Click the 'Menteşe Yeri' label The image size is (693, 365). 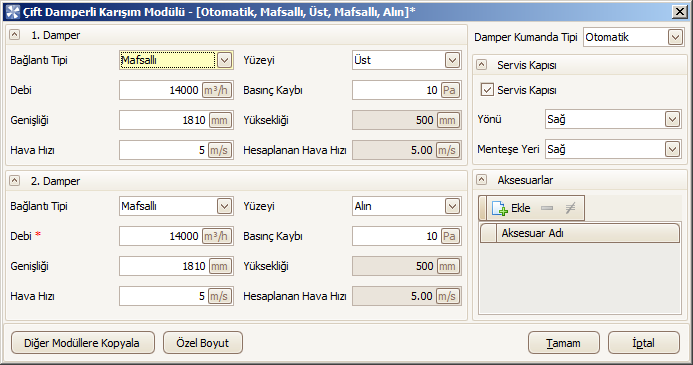(508, 149)
